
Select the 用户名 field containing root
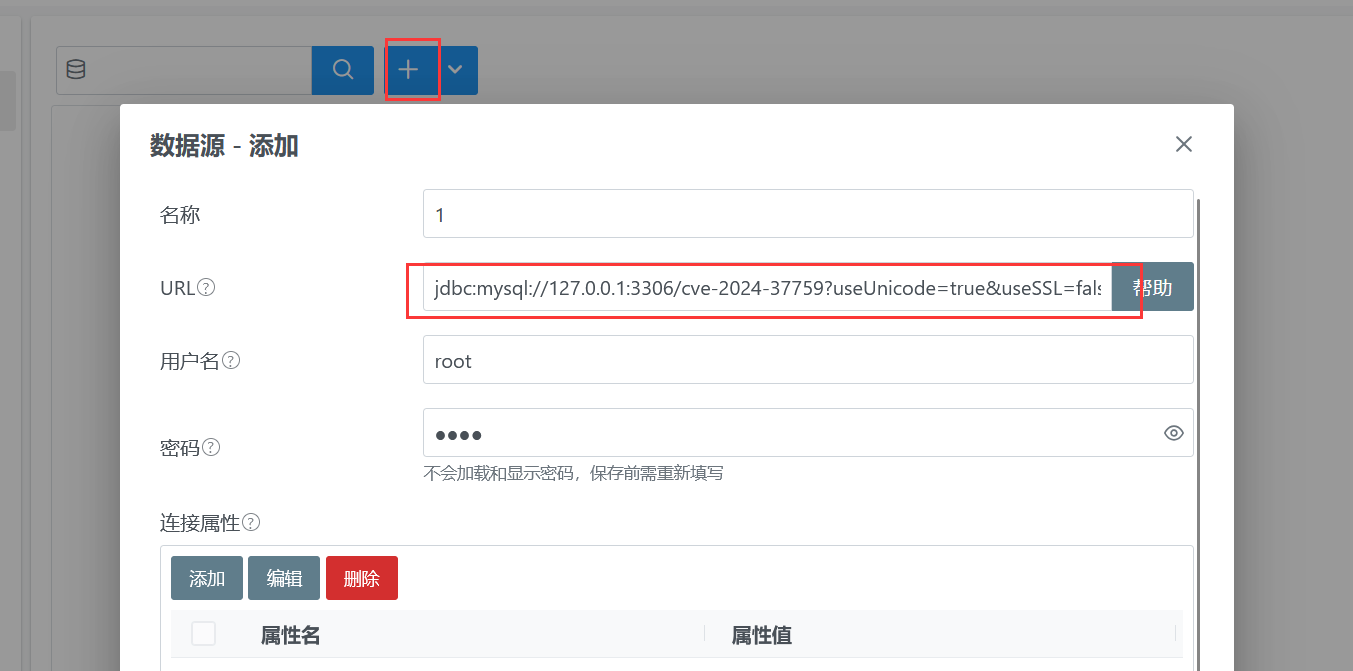point(807,360)
